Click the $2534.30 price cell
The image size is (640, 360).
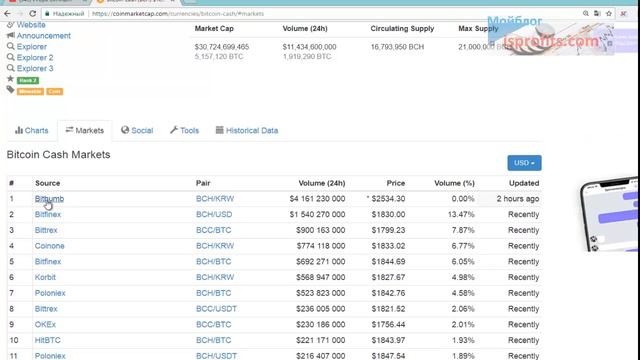click(x=388, y=199)
